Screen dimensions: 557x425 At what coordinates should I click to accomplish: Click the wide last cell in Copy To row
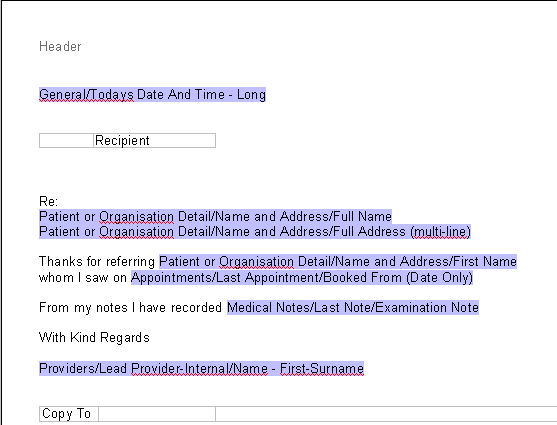tap(386, 414)
